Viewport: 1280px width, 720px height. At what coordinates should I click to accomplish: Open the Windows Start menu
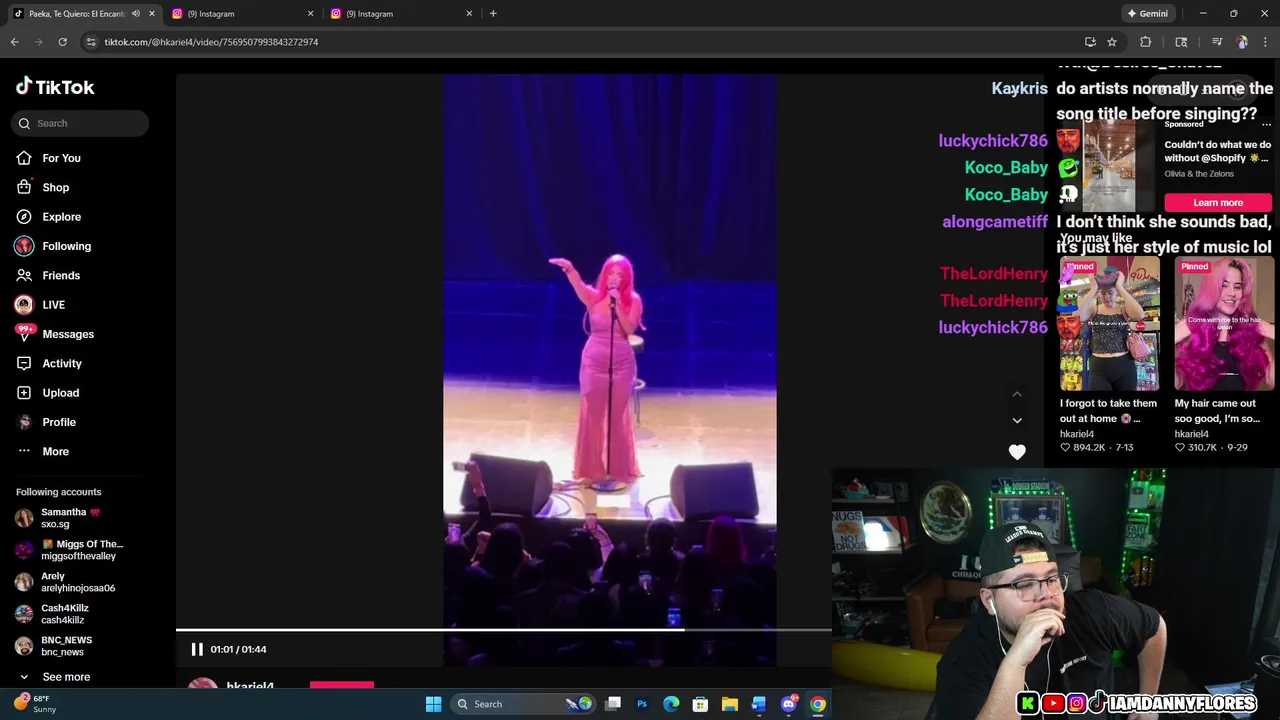coord(433,704)
